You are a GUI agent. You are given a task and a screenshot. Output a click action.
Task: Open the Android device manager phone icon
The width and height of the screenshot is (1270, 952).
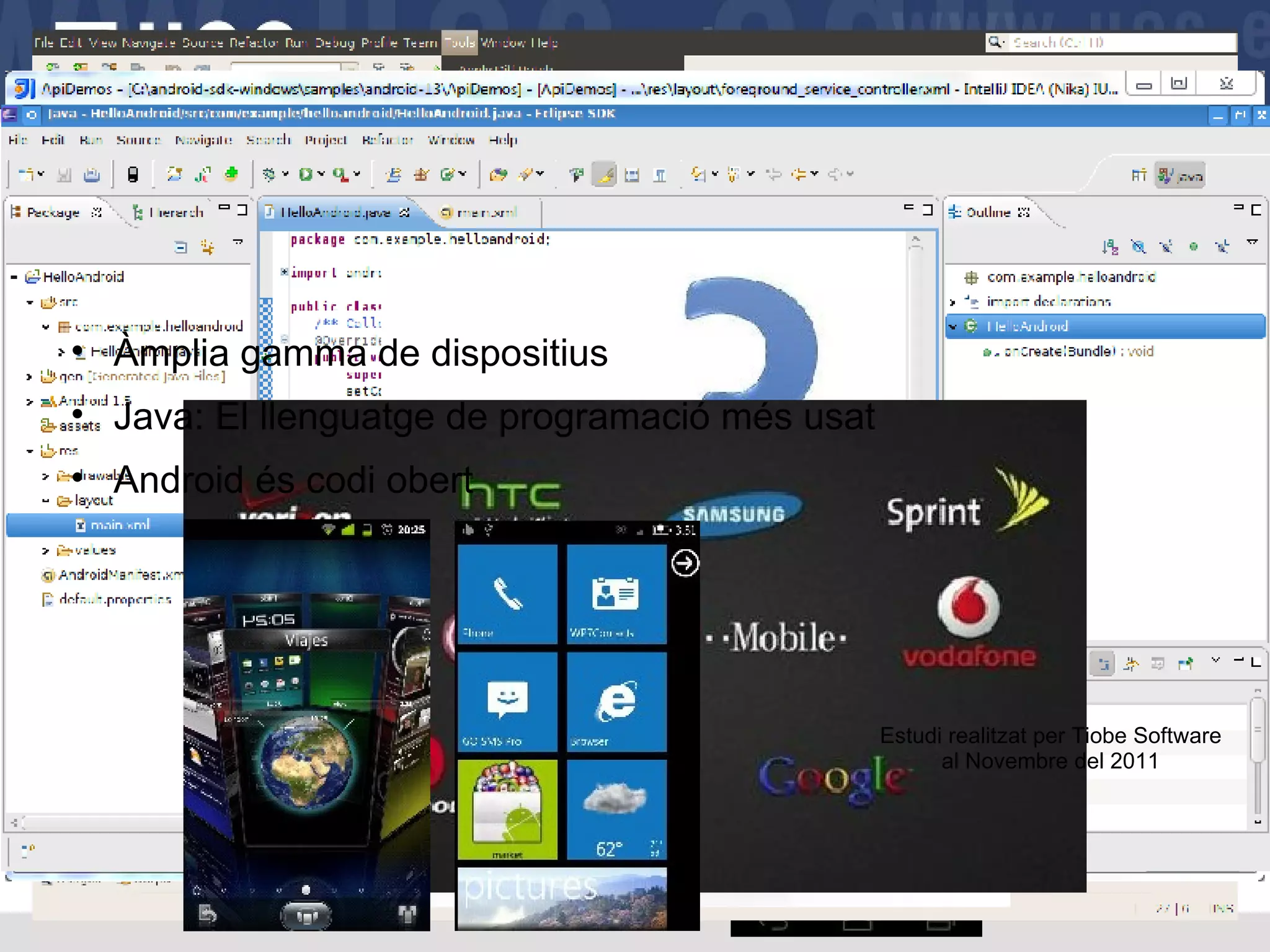(x=132, y=175)
